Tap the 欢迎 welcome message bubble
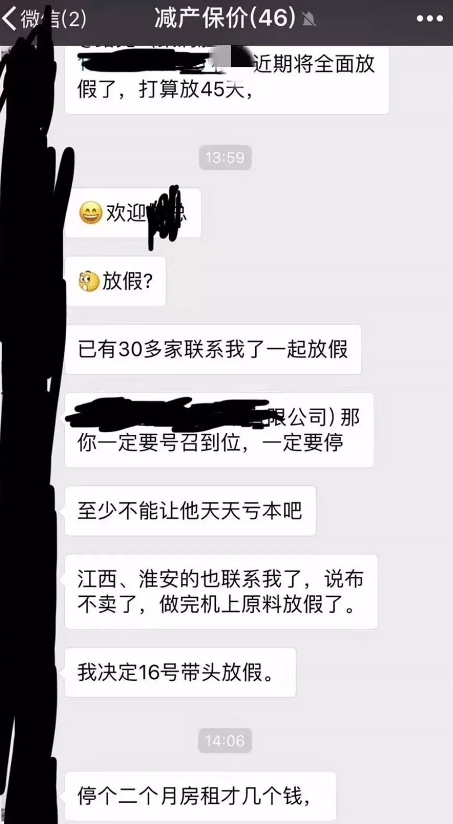 (x=132, y=213)
